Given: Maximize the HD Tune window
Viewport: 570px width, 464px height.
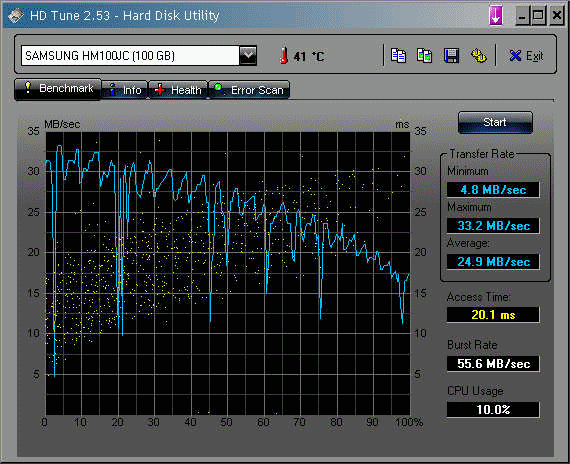Looking at the screenshot, I should pos(538,16).
